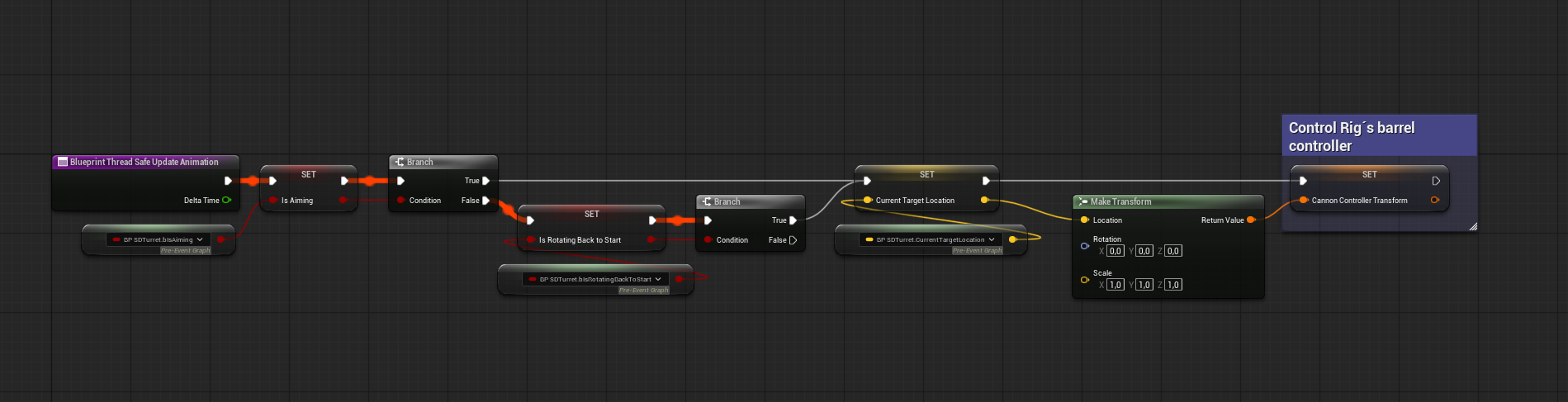Viewport: 1568px width, 402px height.
Task: Click the comment box resize handle
Action: point(1472,226)
